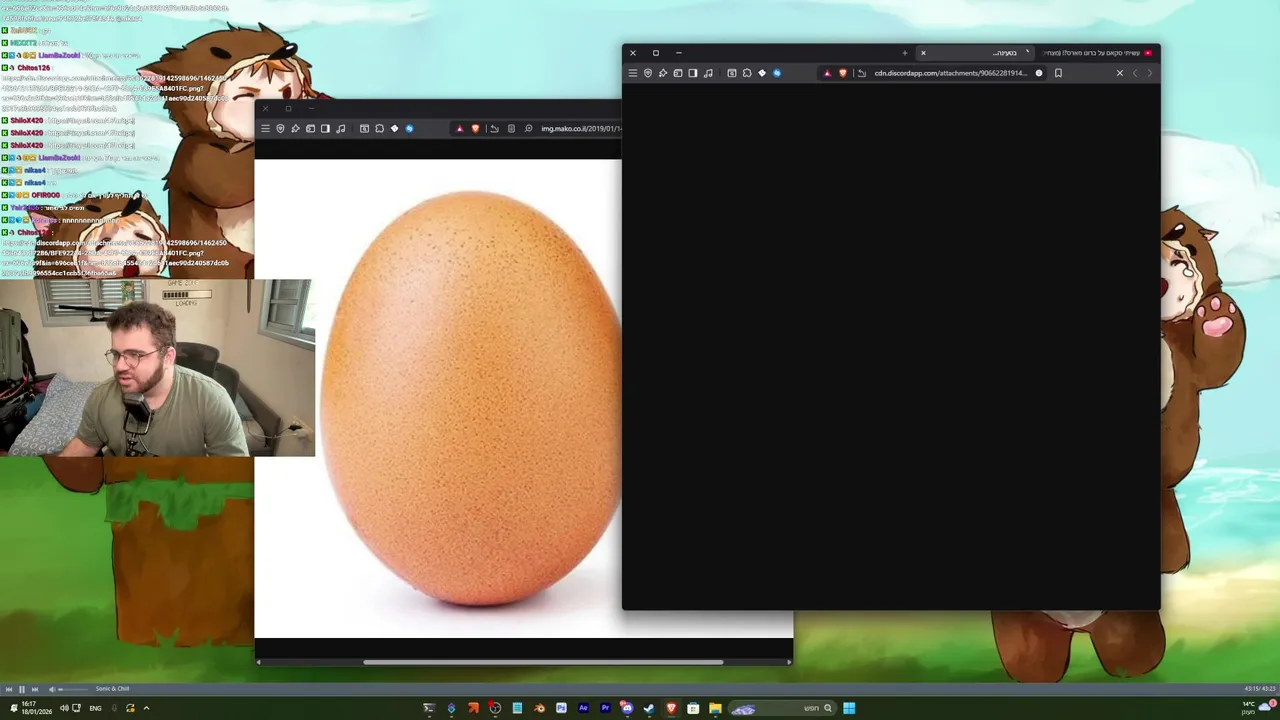Open Discord from taskbar
Screen dimensions: 1280x720
coord(627,708)
